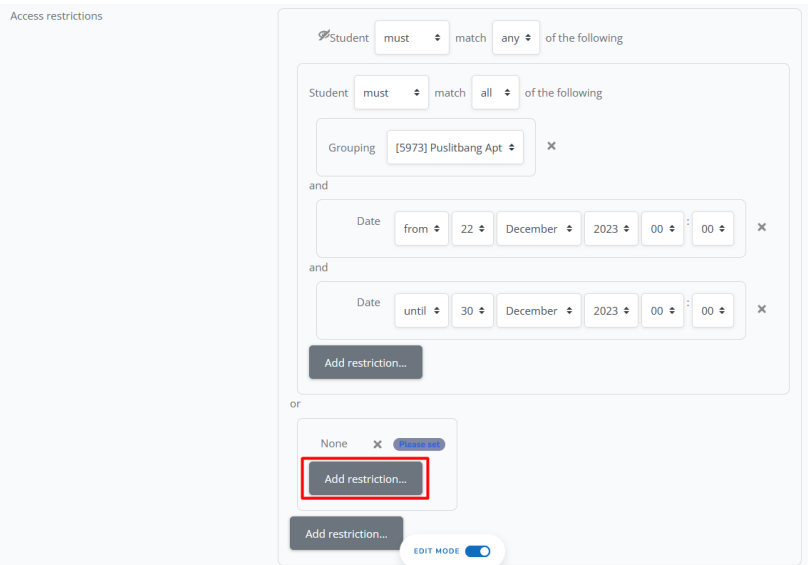Delete the 'from' Date restriction using X

click(x=761, y=228)
